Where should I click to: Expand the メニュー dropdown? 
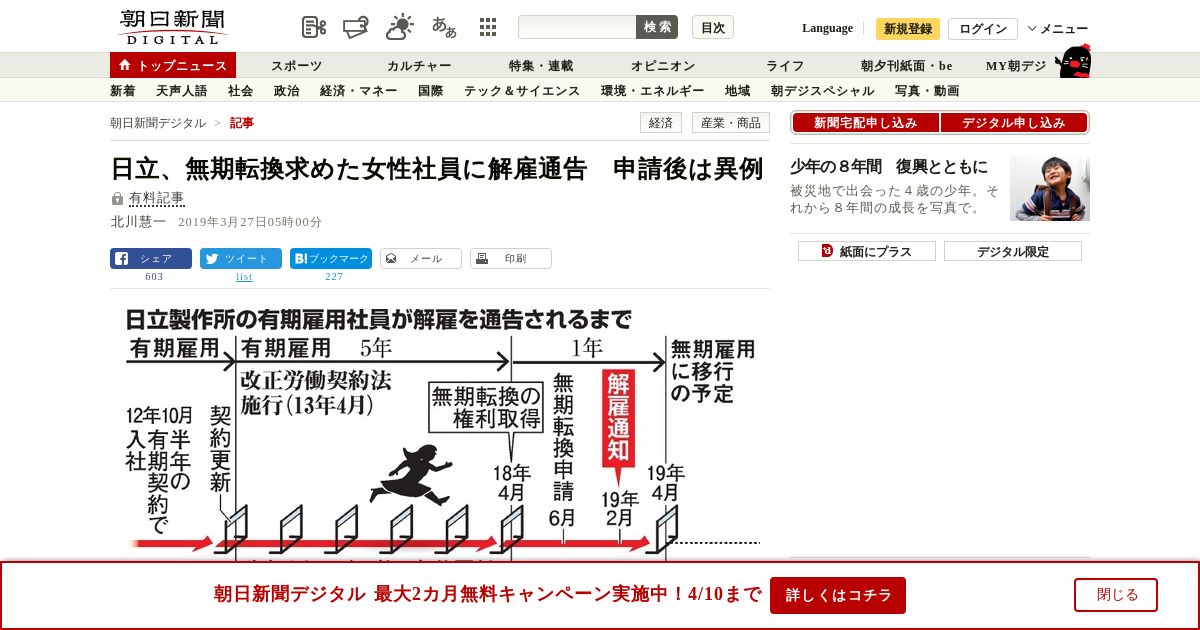point(1058,29)
